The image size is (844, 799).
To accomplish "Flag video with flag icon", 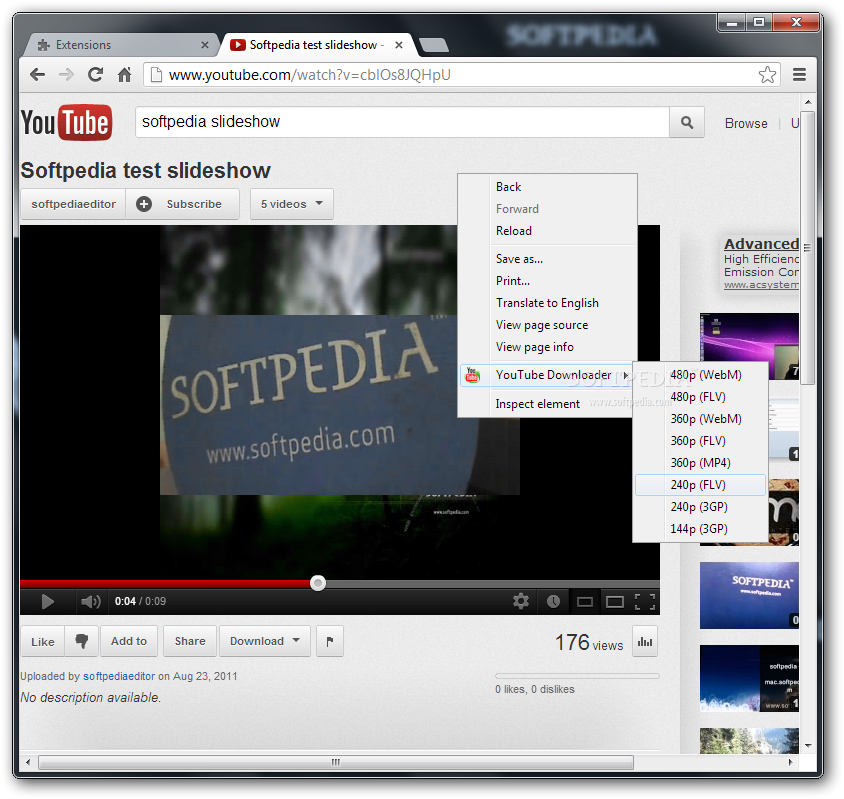I will pyautogui.click(x=330, y=641).
